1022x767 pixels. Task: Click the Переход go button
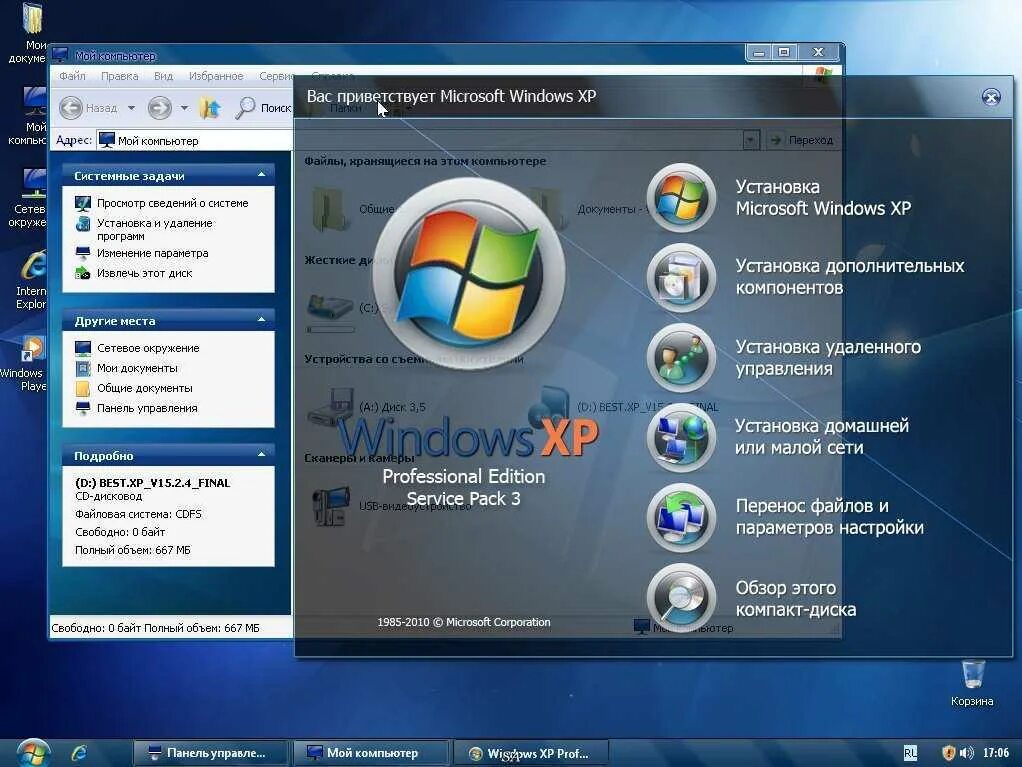click(x=801, y=140)
